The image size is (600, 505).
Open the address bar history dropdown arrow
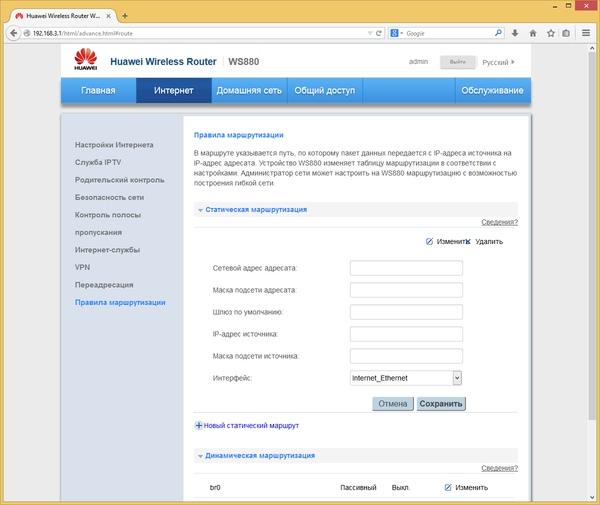(370, 33)
